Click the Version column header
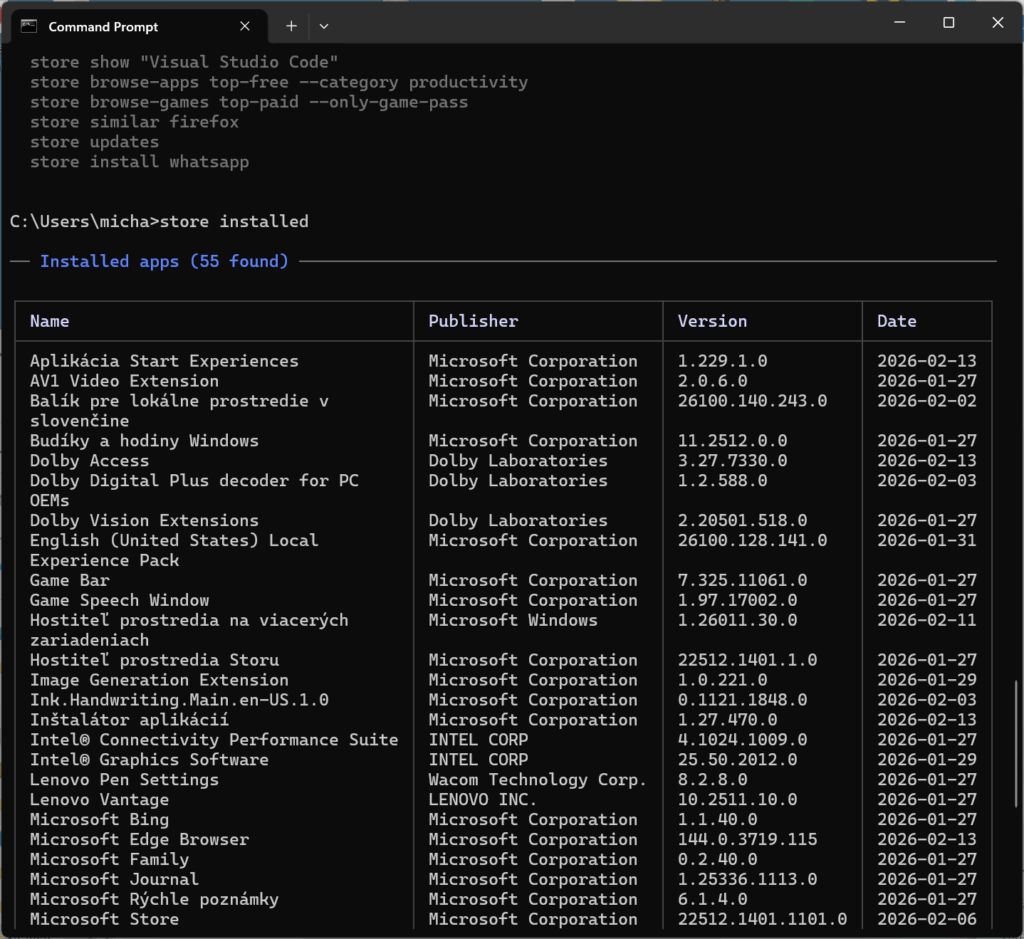 point(712,320)
